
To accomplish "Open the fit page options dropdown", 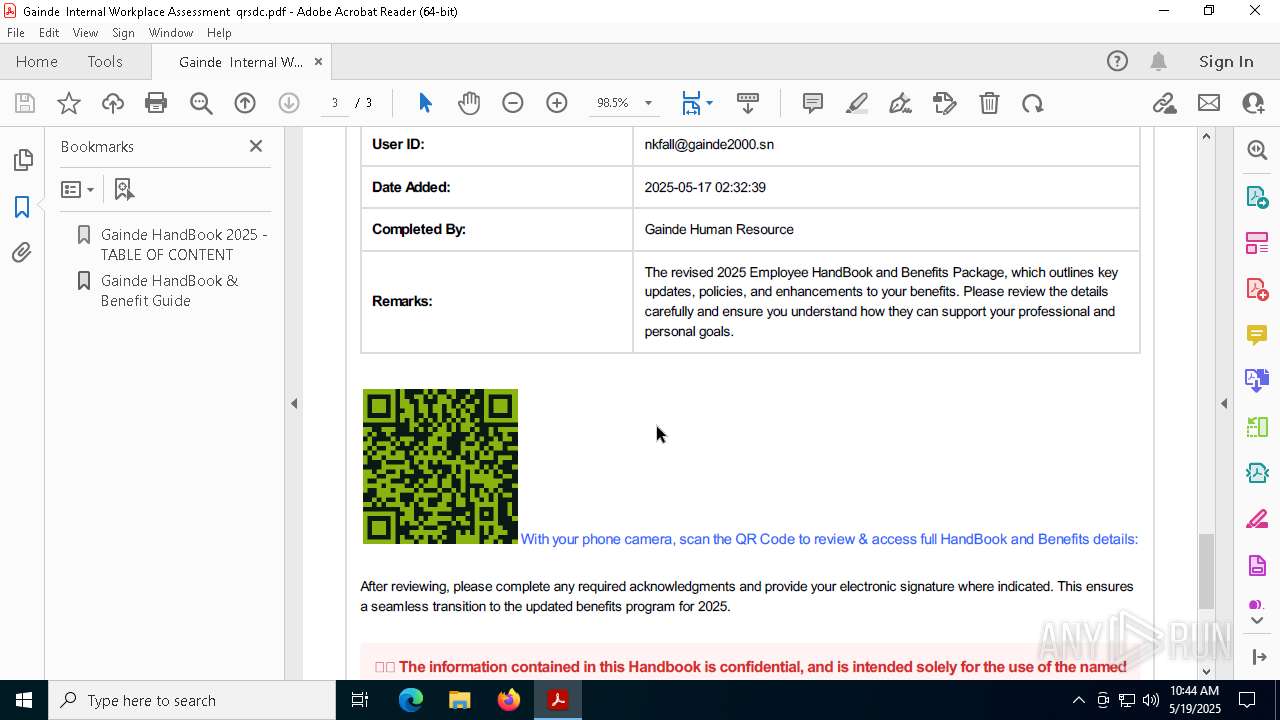I will pyautogui.click(x=709, y=103).
